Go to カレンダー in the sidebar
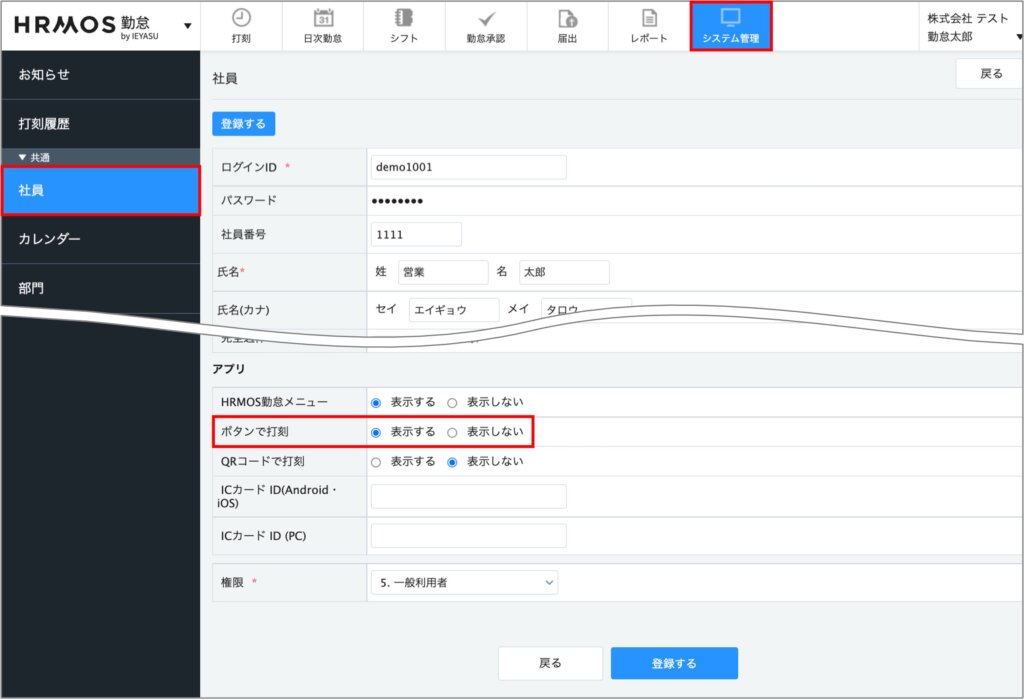This screenshot has width=1024, height=700. click(x=100, y=239)
